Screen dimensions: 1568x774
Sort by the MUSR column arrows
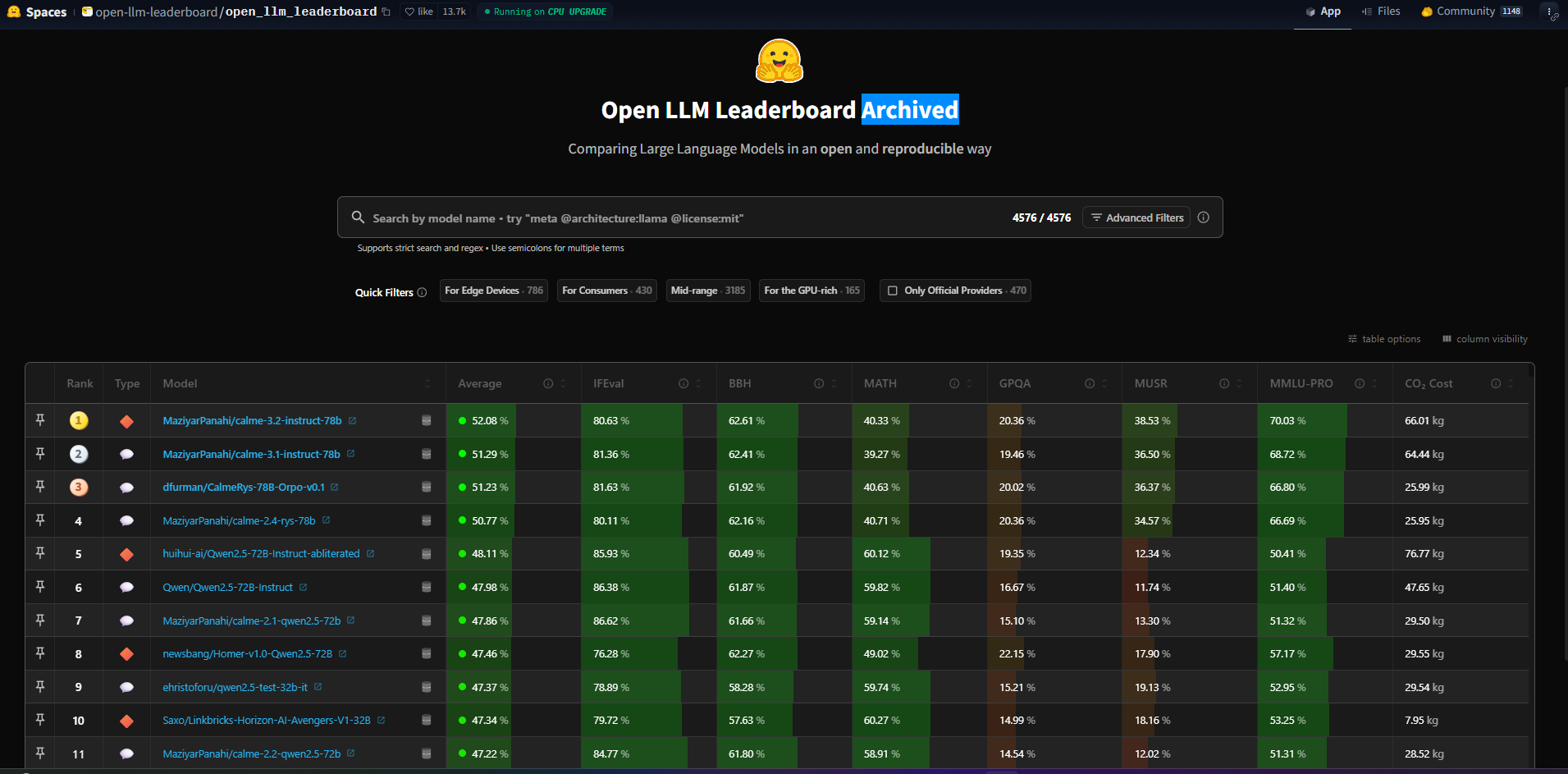(1239, 383)
